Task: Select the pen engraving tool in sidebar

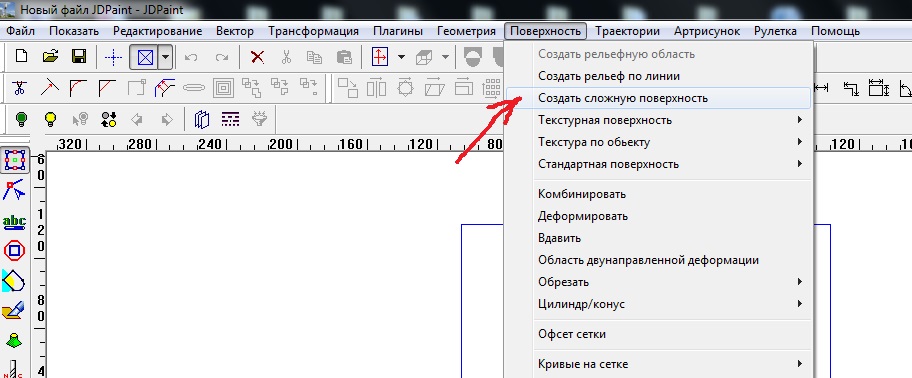Action: (14, 311)
